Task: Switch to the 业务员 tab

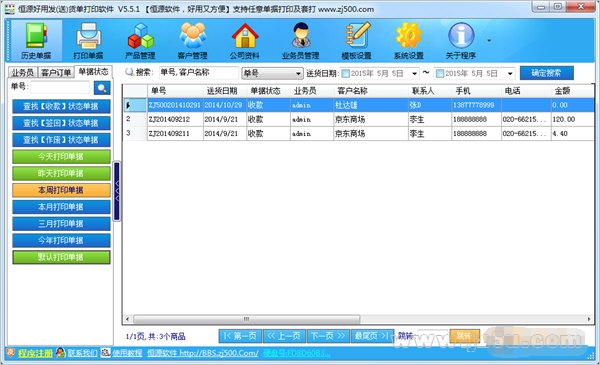Action: [x=23, y=72]
